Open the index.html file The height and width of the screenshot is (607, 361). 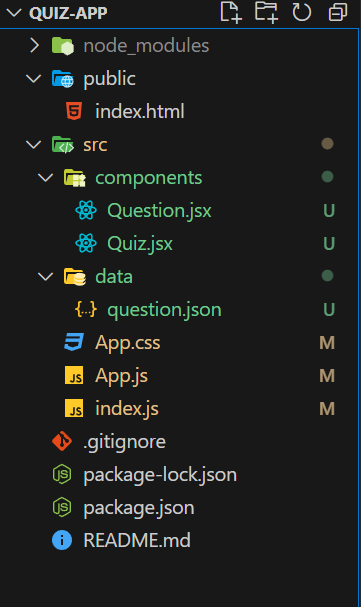click(140, 112)
